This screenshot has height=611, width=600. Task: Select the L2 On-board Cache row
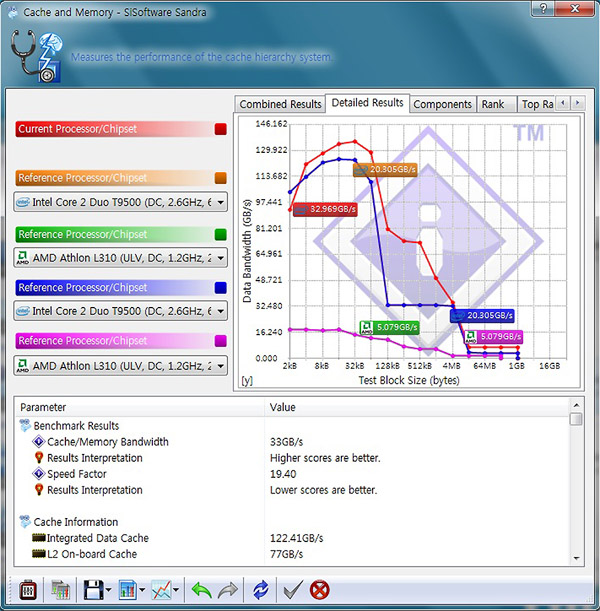click(292, 554)
